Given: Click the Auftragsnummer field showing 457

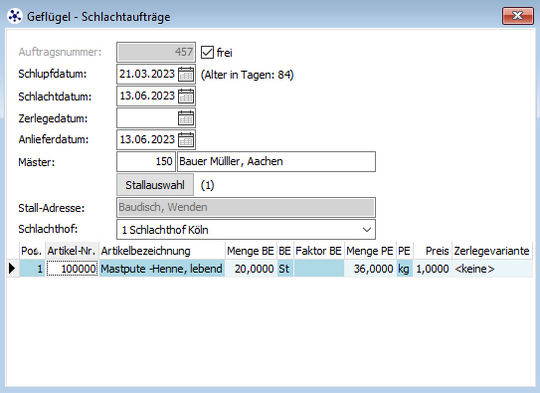Looking at the screenshot, I should pyautogui.click(x=156, y=52).
